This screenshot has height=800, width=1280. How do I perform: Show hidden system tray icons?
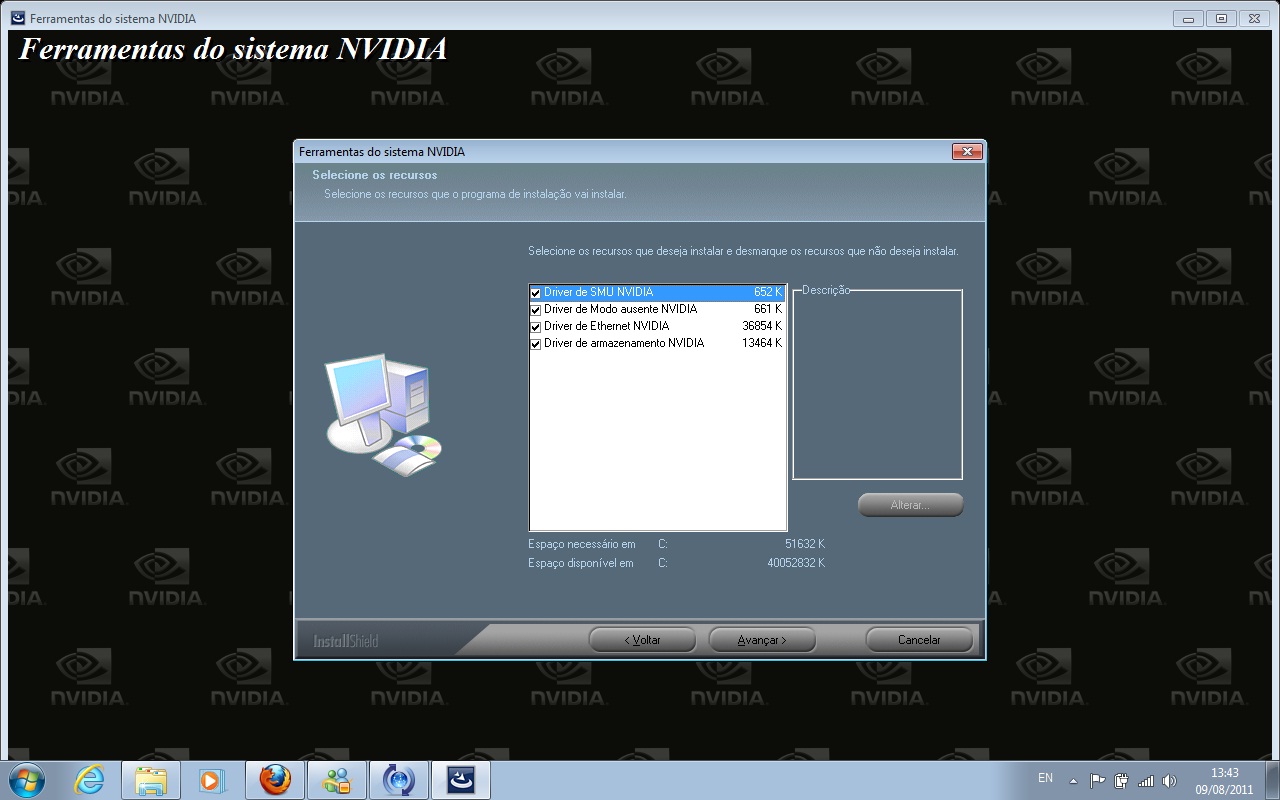point(1073,780)
